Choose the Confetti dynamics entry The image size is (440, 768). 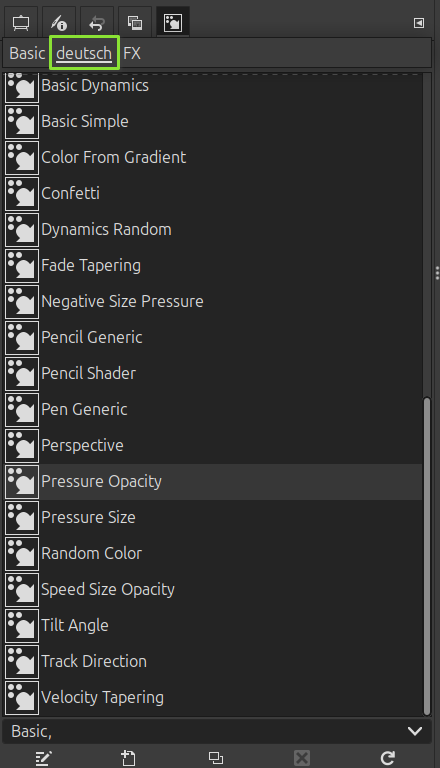click(x=214, y=193)
